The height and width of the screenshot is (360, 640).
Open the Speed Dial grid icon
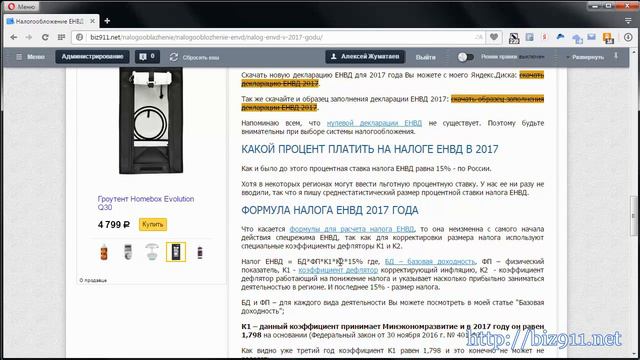point(61,37)
